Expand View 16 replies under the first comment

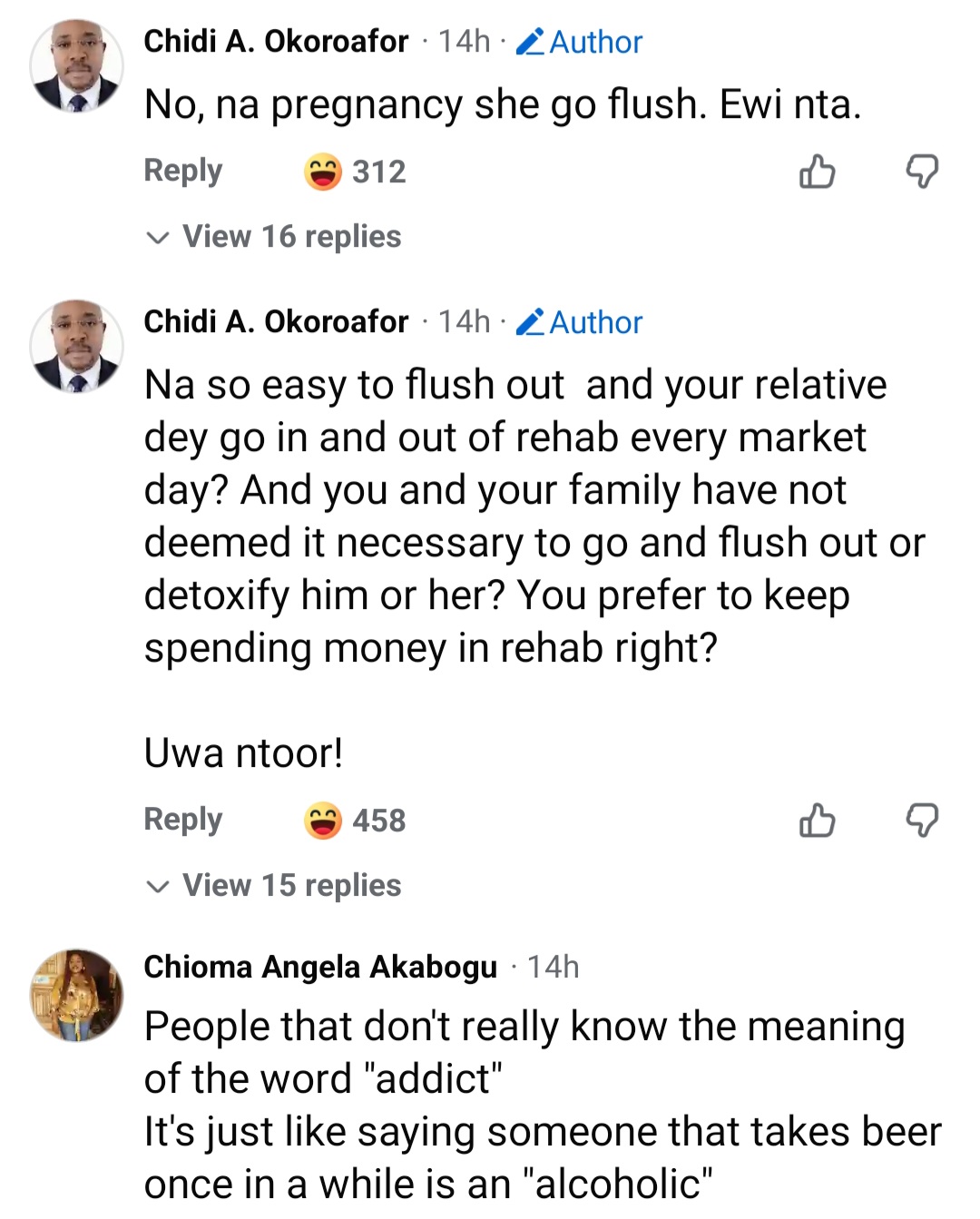[290, 237]
